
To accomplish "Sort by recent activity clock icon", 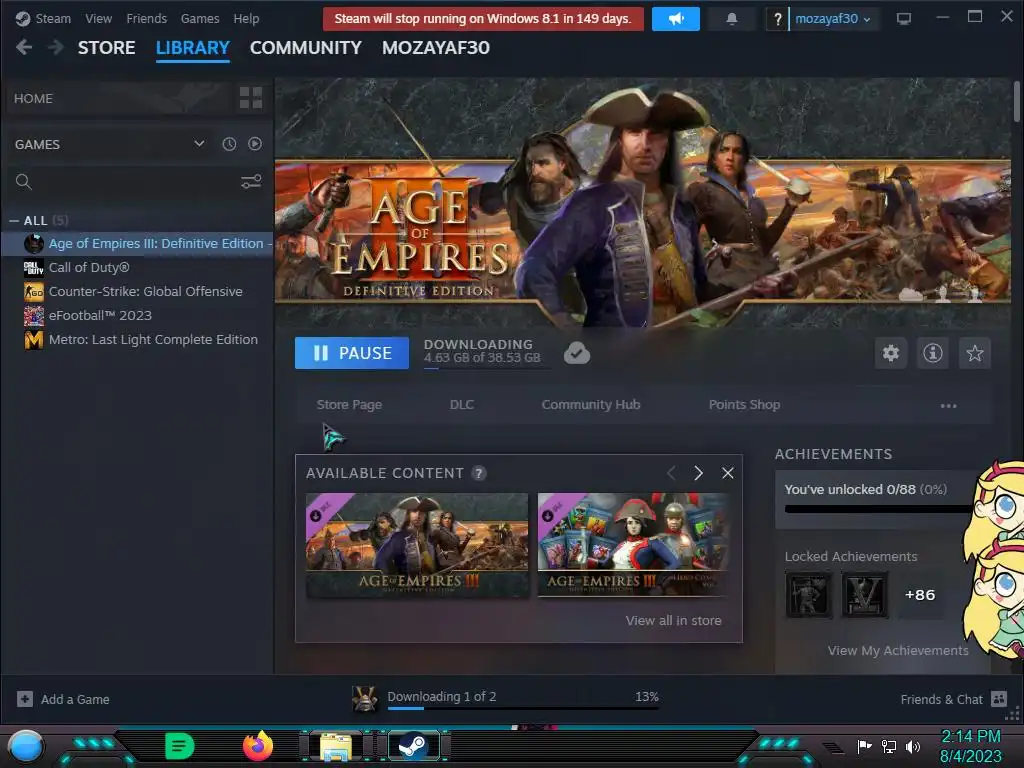I will pos(229,144).
